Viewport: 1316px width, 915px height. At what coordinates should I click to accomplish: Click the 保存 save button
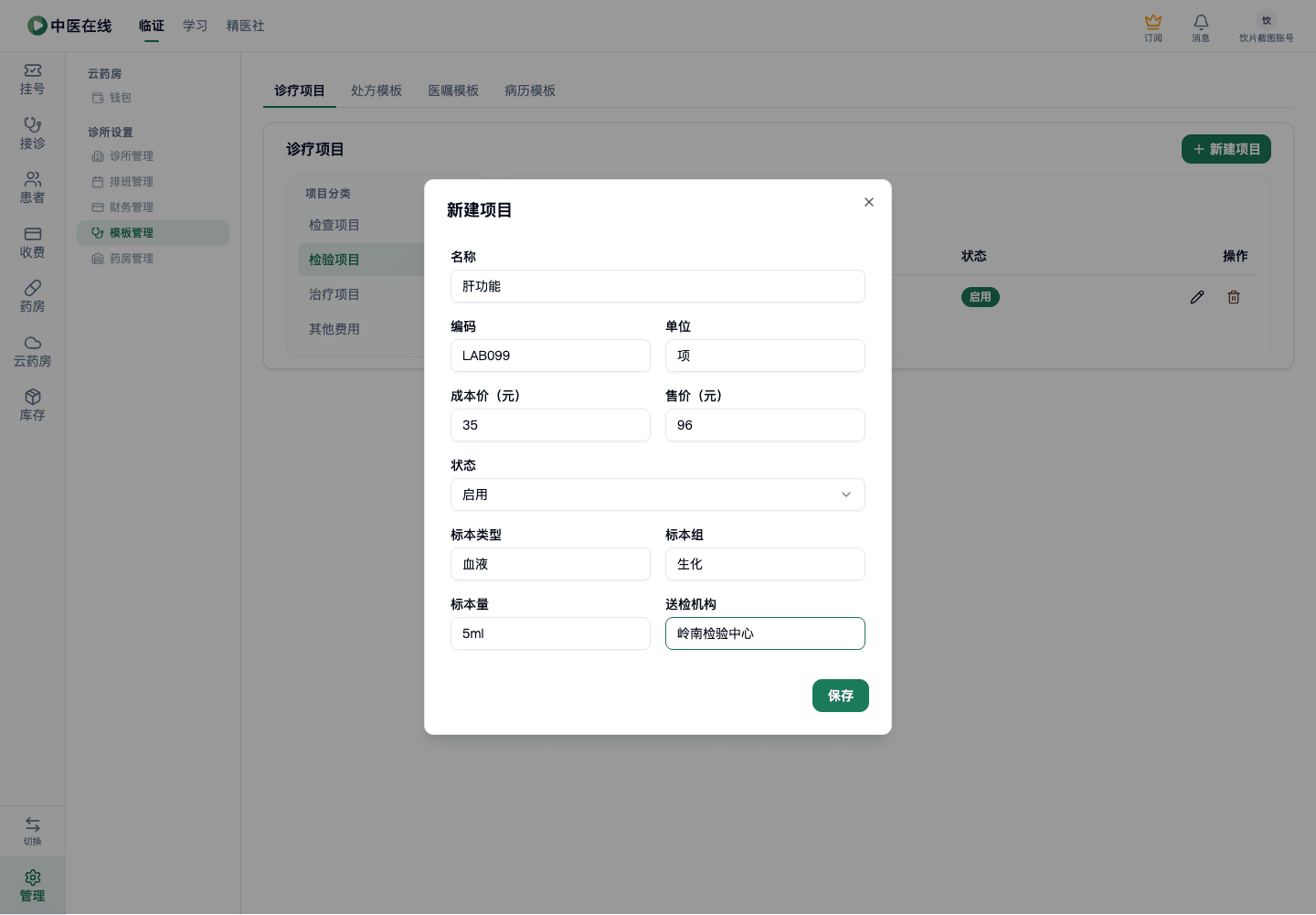coord(841,696)
